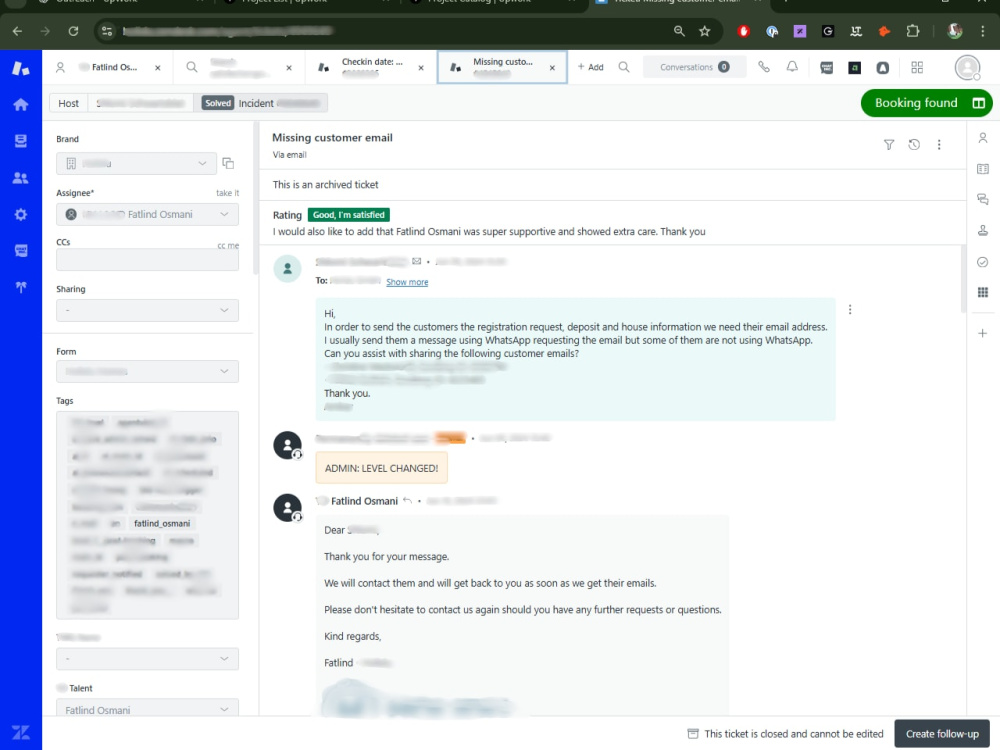Click the Good, I'm satisfied rating badge

[x=348, y=215]
